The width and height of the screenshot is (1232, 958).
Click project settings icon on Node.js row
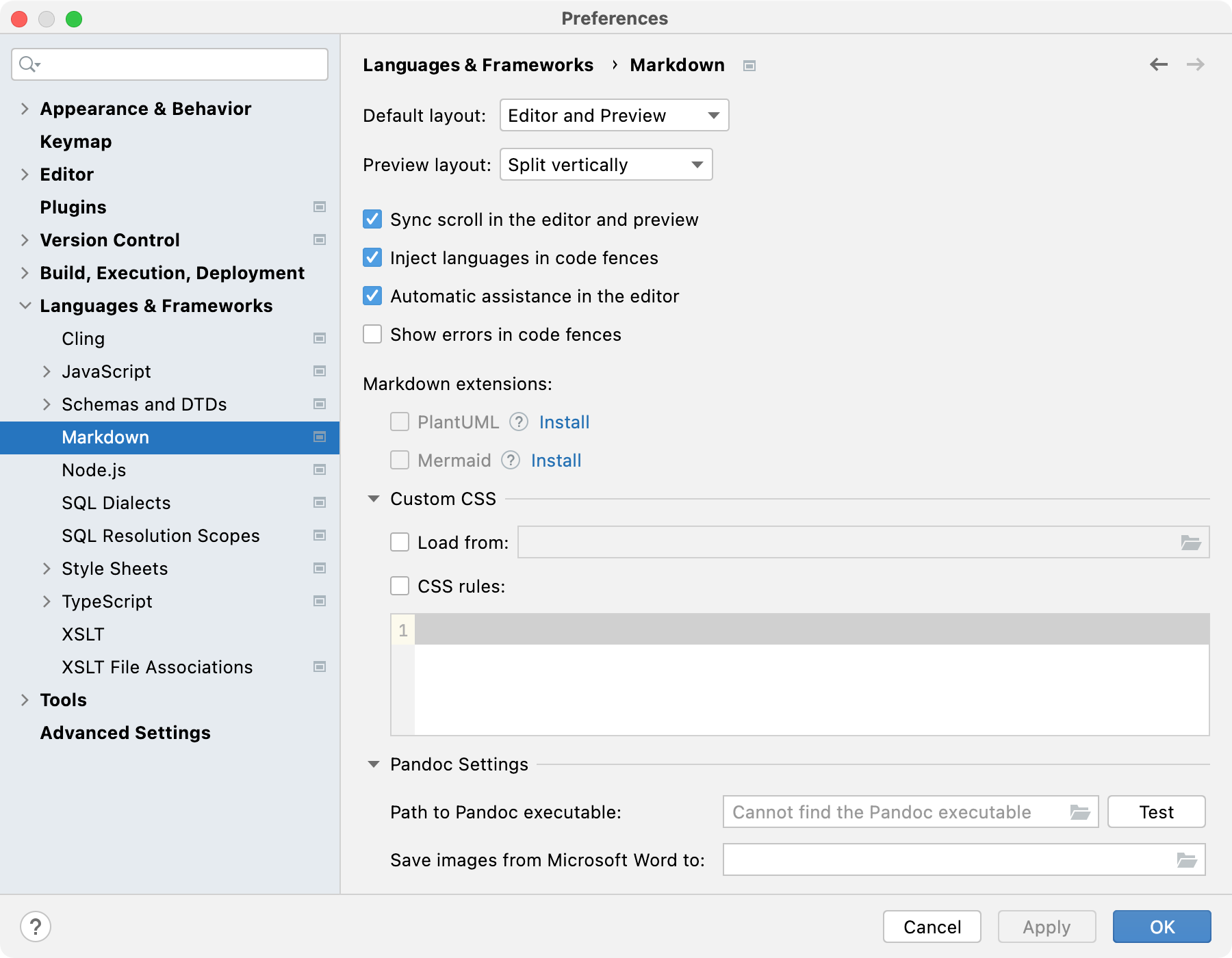320,469
